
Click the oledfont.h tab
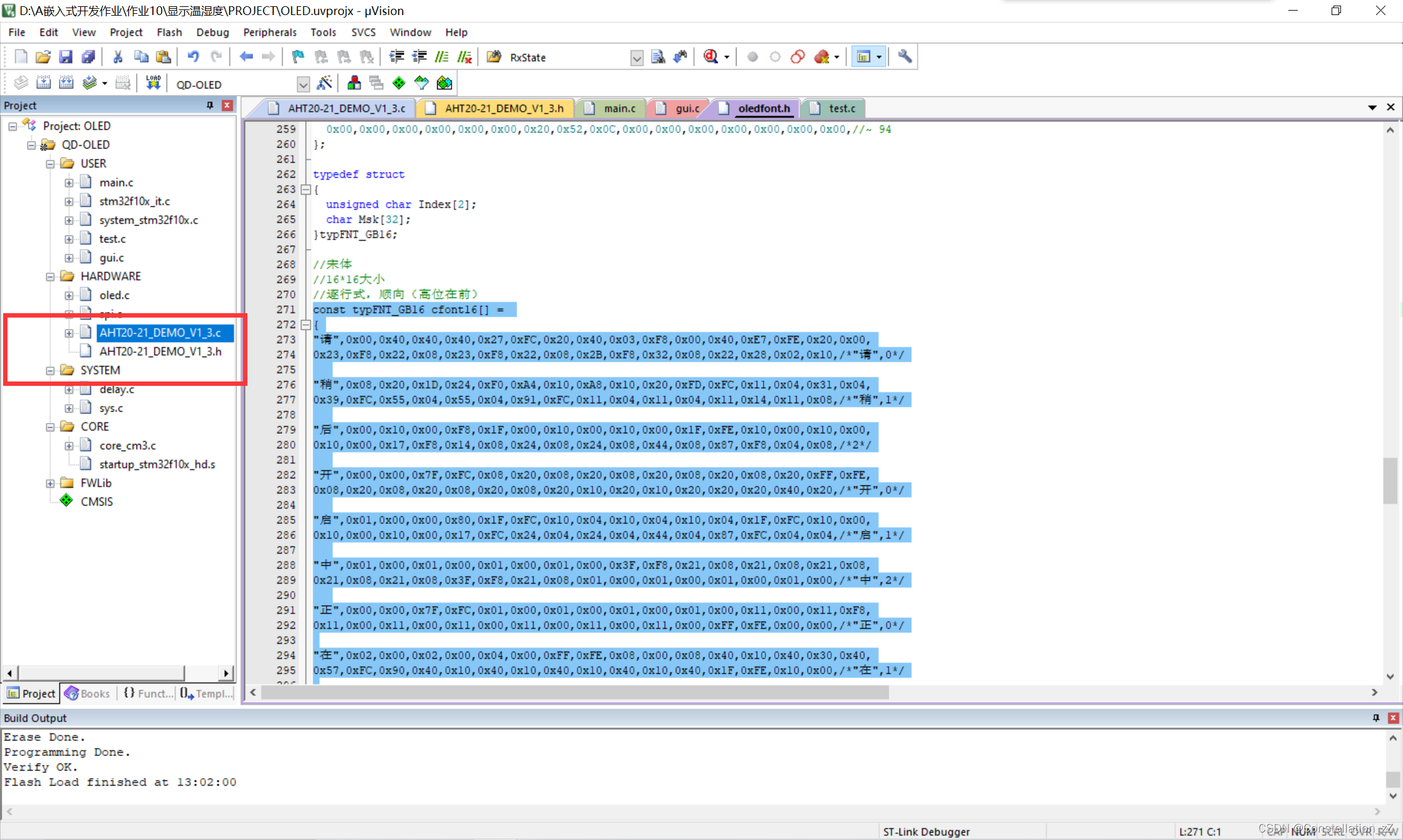click(763, 107)
